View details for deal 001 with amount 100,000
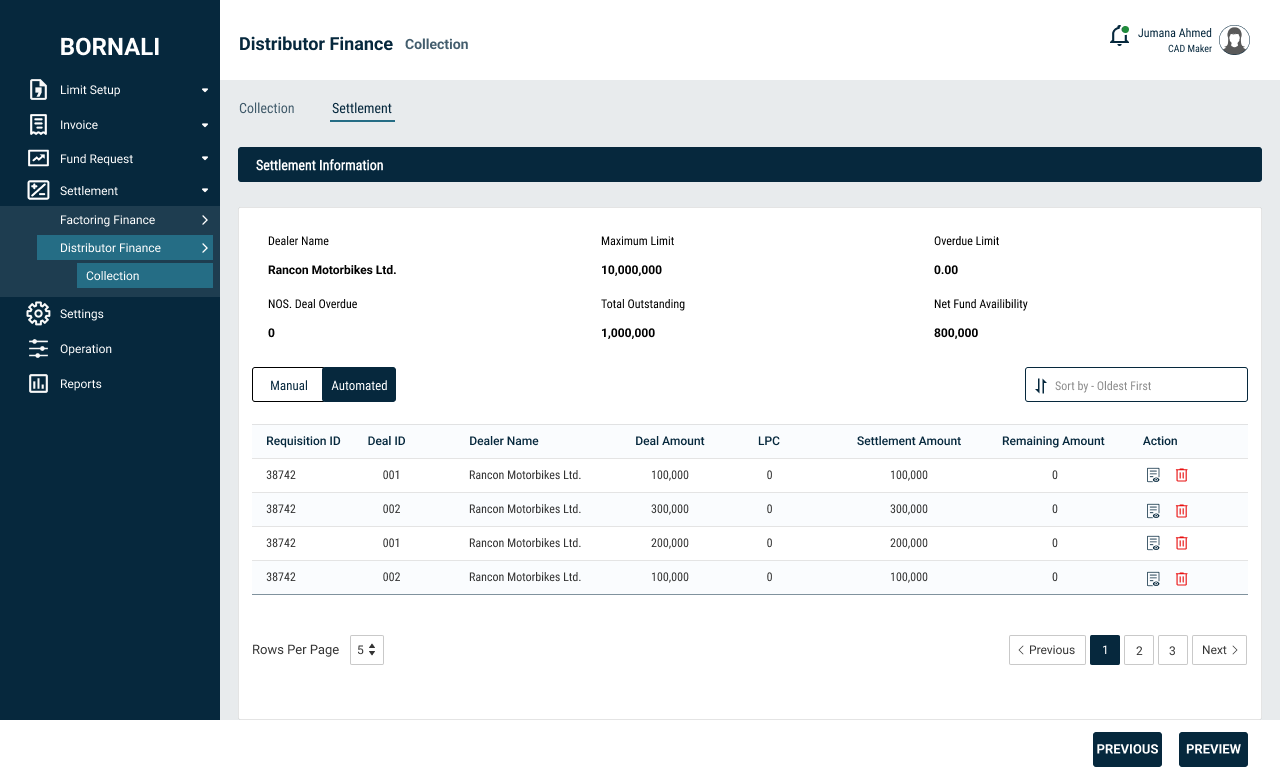This screenshot has height=767, width=1280. pos(1153,476)
